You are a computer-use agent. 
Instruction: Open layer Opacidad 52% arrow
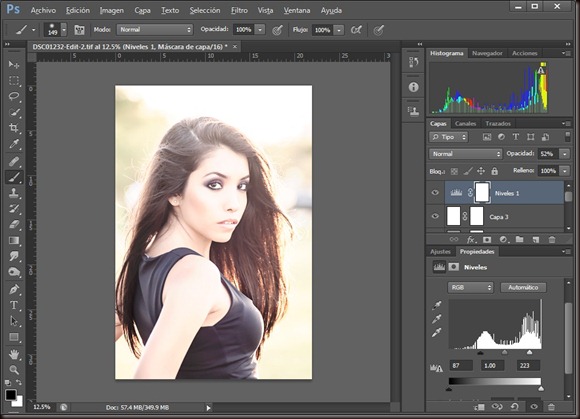tap(564, 154)
